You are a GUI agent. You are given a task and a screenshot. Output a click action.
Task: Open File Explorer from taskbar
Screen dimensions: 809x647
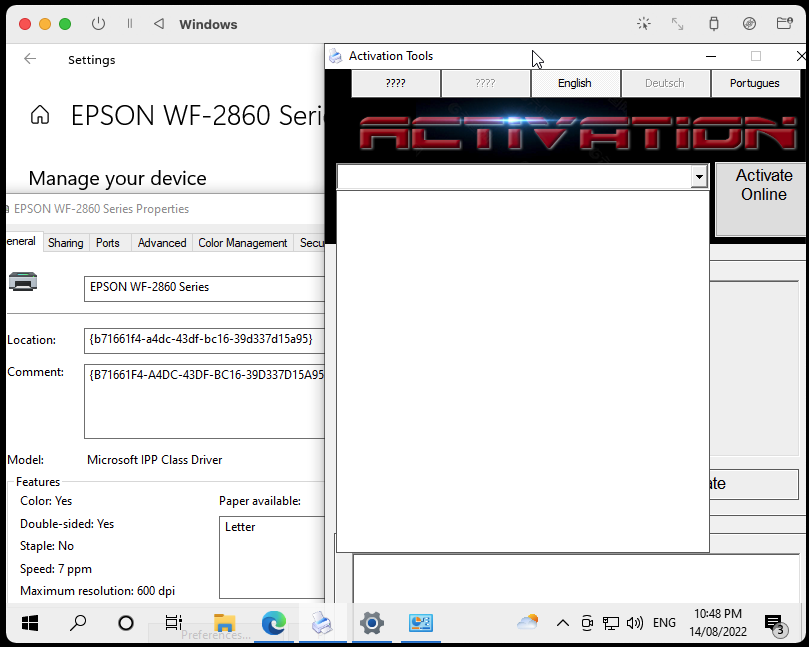(x=224, y=623)
